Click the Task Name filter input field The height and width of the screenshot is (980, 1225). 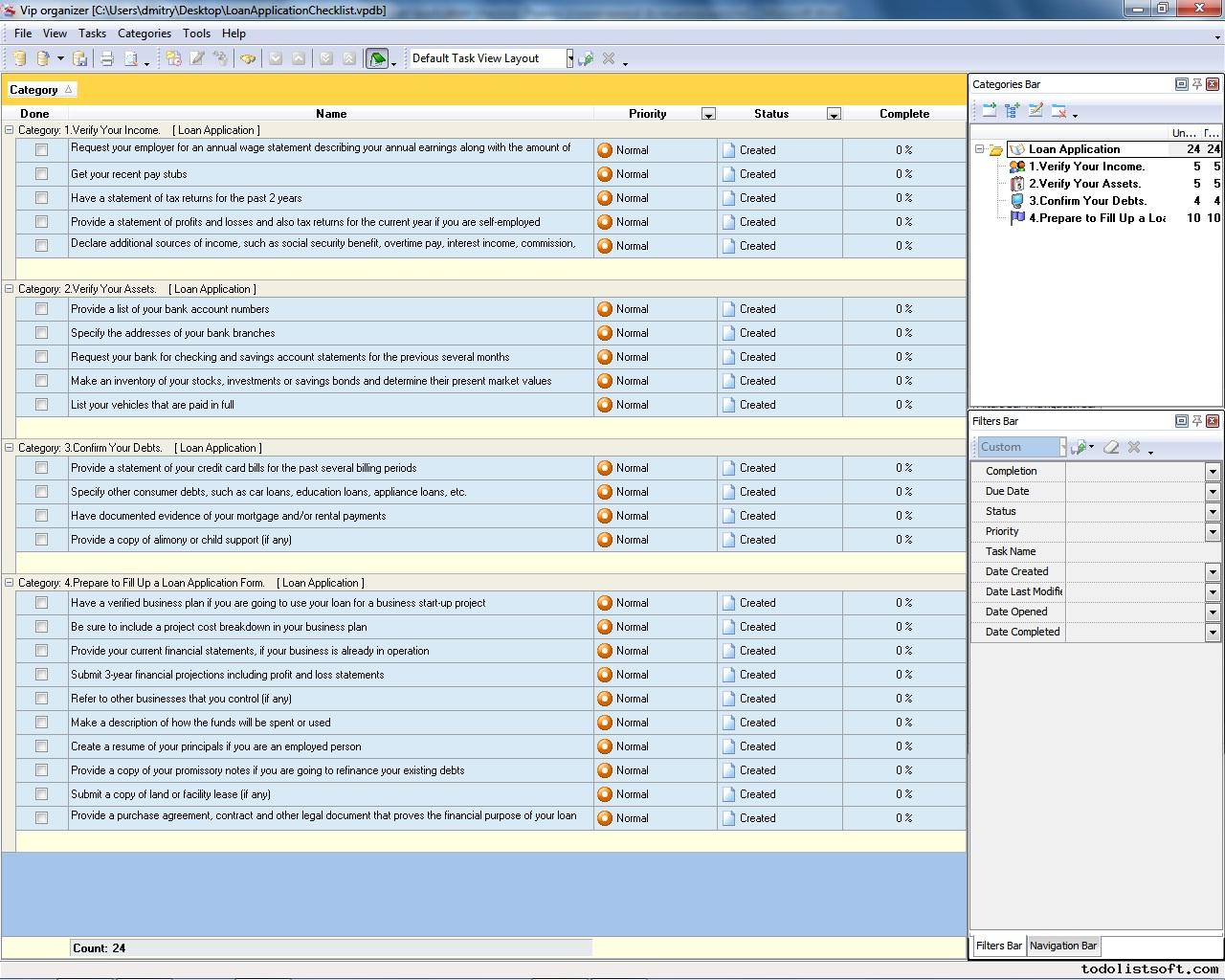(x=1139, y=552)
